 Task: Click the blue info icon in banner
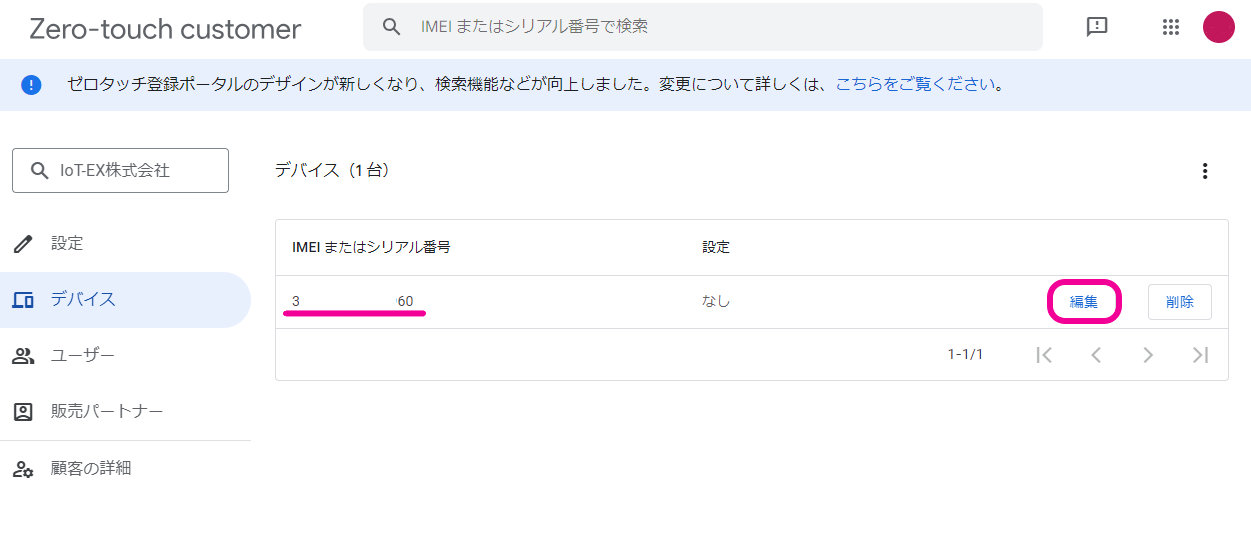click(x=31, y=85)
